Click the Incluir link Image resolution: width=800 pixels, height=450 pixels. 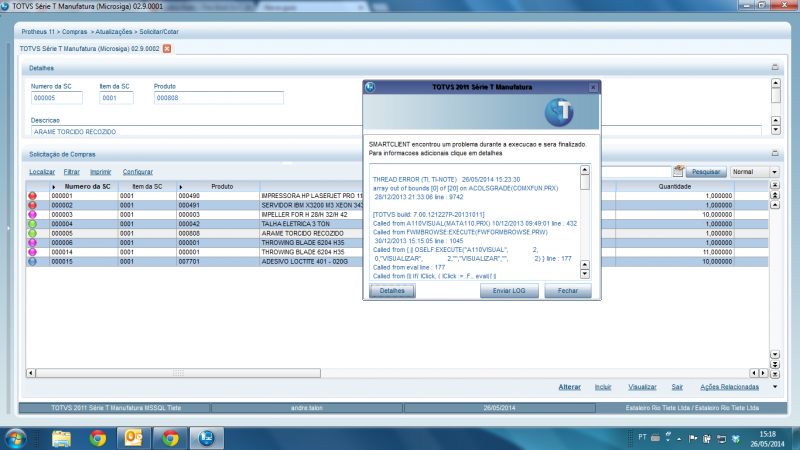pyautogui.click(x=603, y=387)
